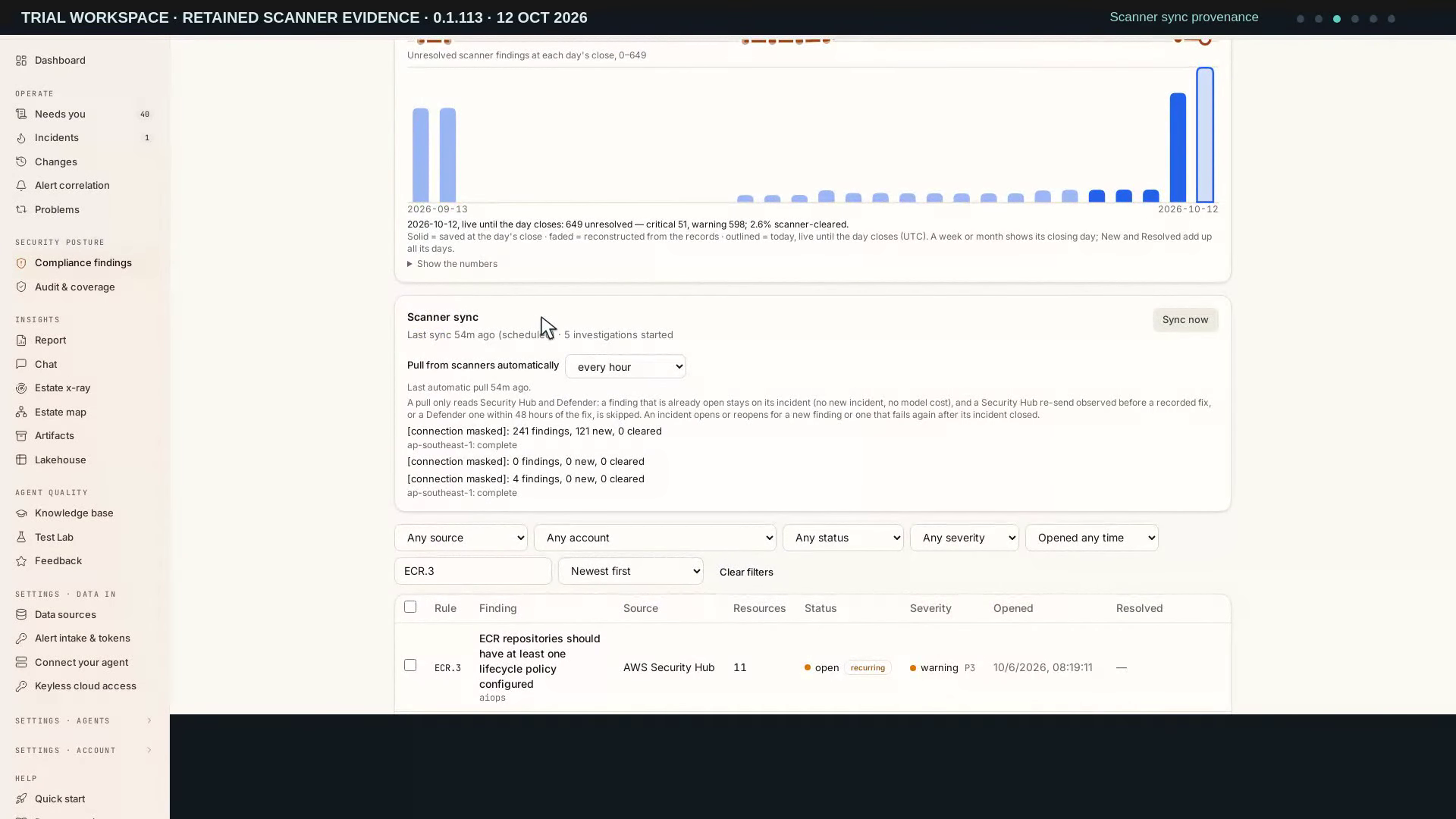
Task: Open Alert correlation bell icon
Action: 21,186
